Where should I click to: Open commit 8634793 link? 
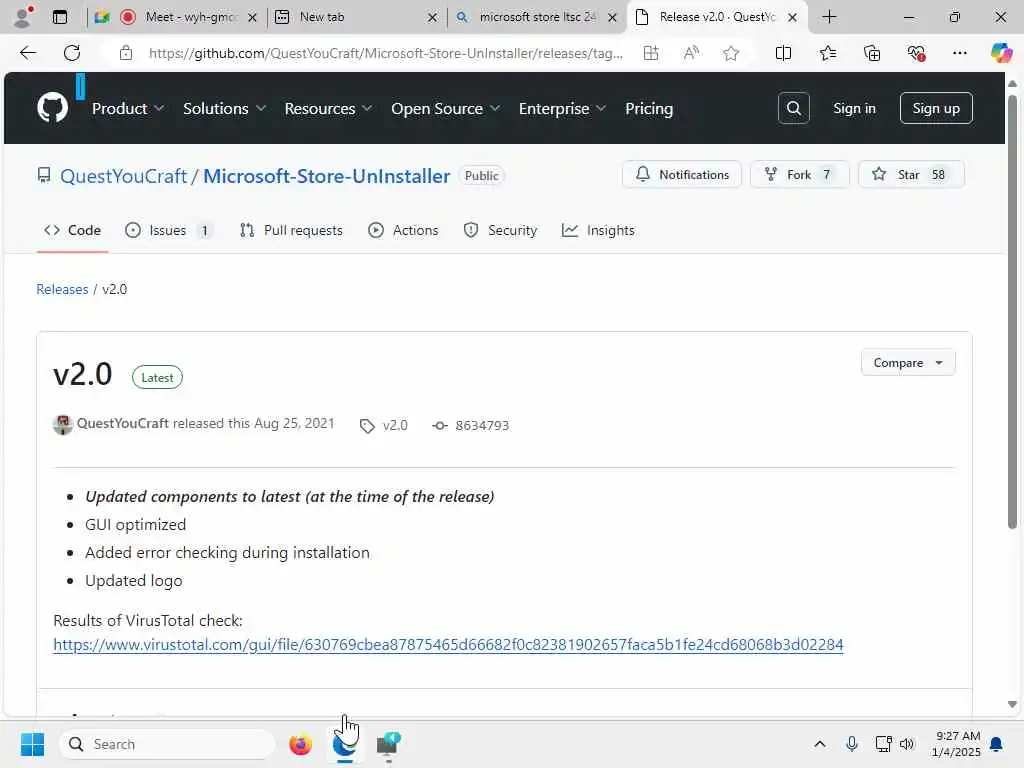coord(482,426)
